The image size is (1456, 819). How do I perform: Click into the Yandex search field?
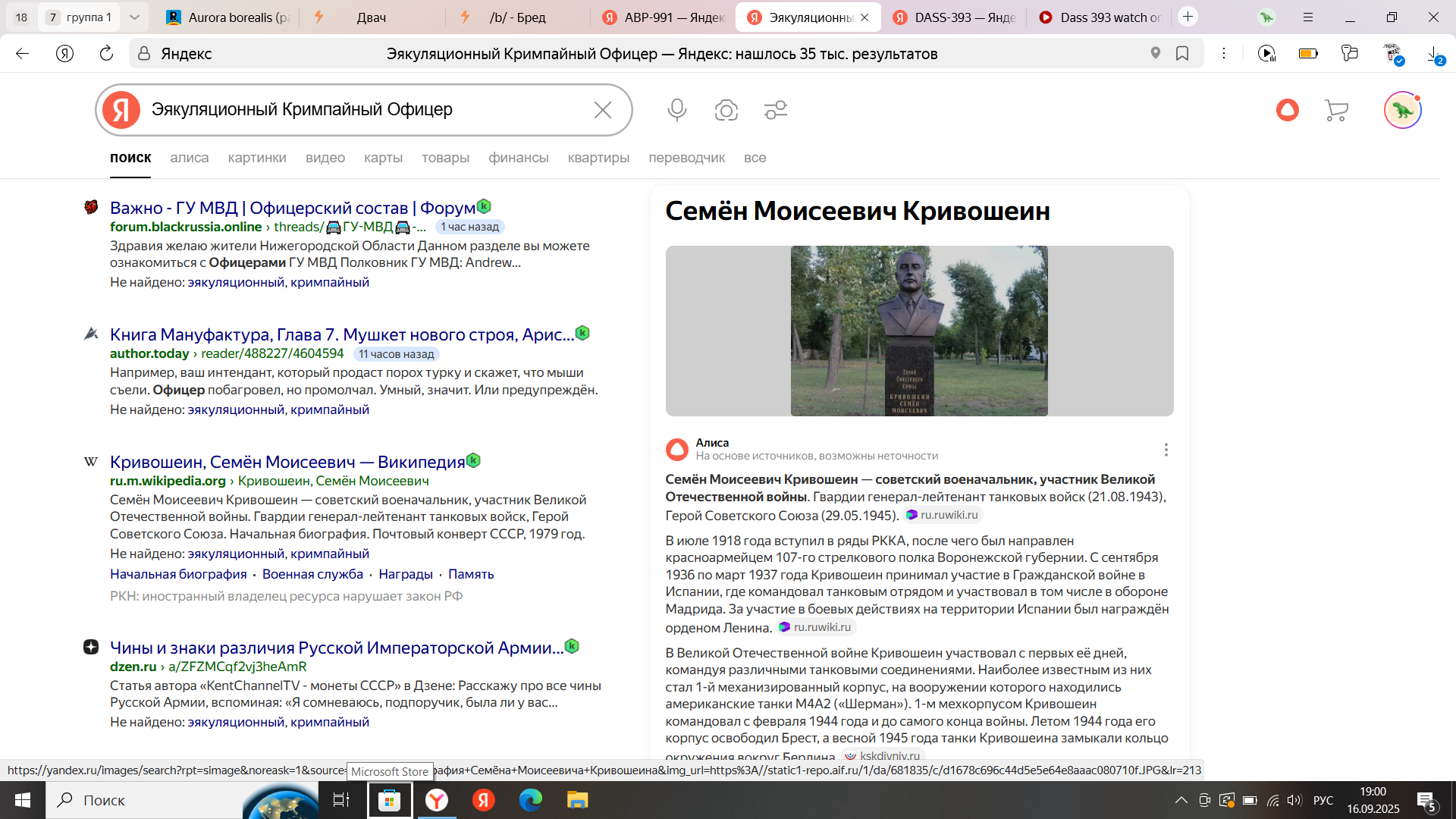coord(364,110)
